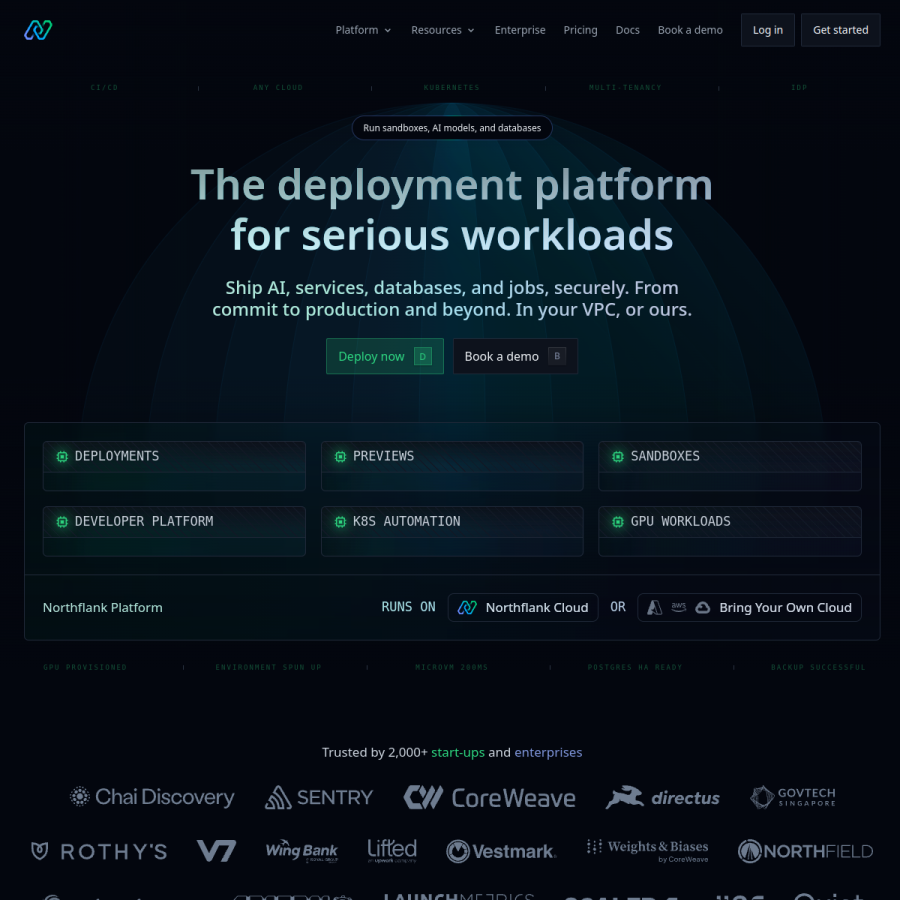900x900 pixels.
Task: Click the green start-ups link
Action: pyautogui.click(x=458, y=752)
